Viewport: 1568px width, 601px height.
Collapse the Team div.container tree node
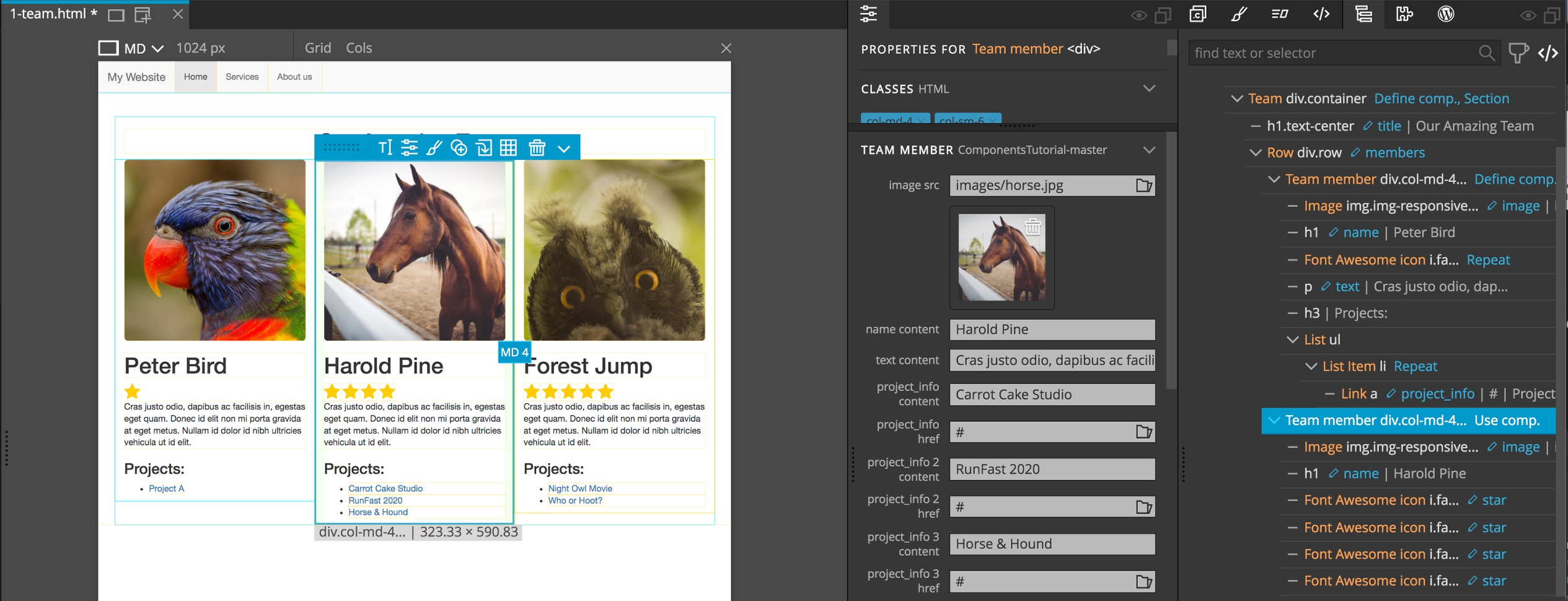pyautogui.click(x=1236, y=99)
